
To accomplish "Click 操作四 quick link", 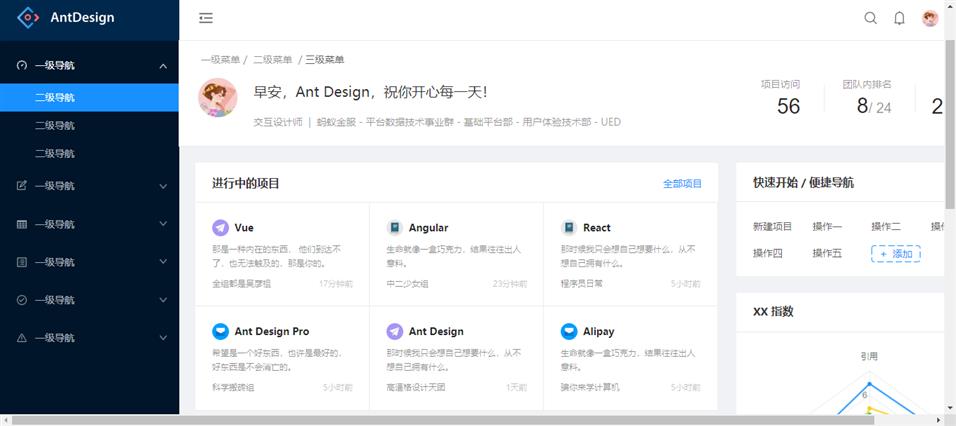I will coord(768,254).
